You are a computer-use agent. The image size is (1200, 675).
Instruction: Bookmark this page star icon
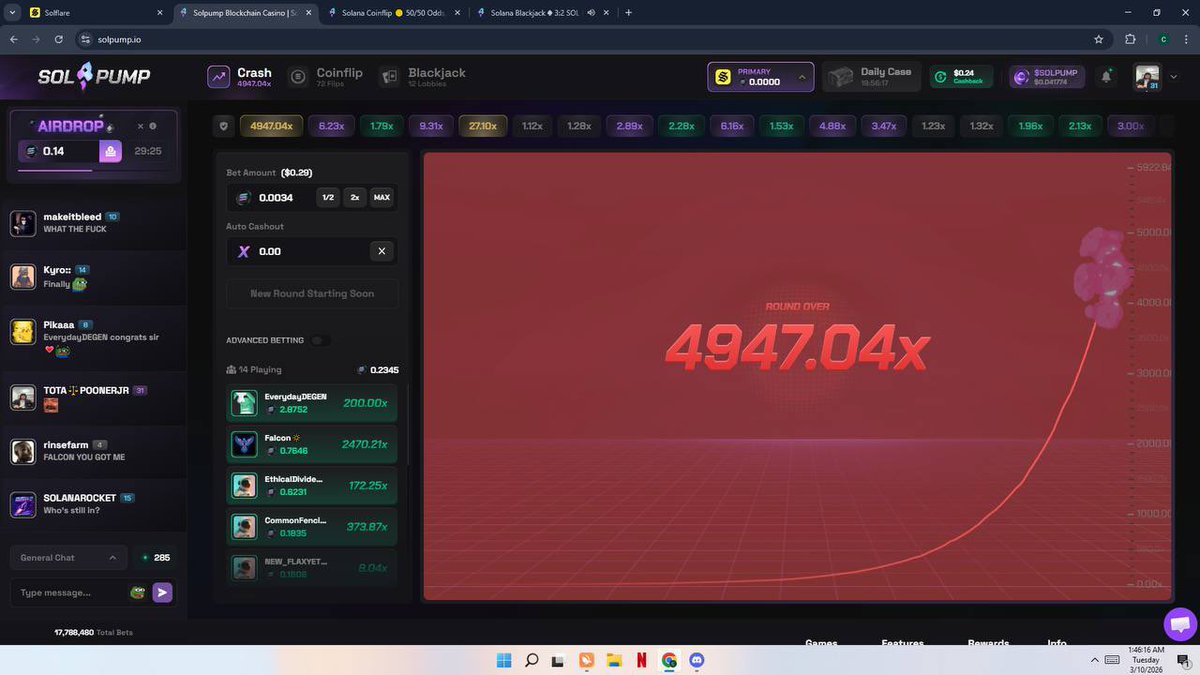pyautogui.click(x=1099, y=39)
